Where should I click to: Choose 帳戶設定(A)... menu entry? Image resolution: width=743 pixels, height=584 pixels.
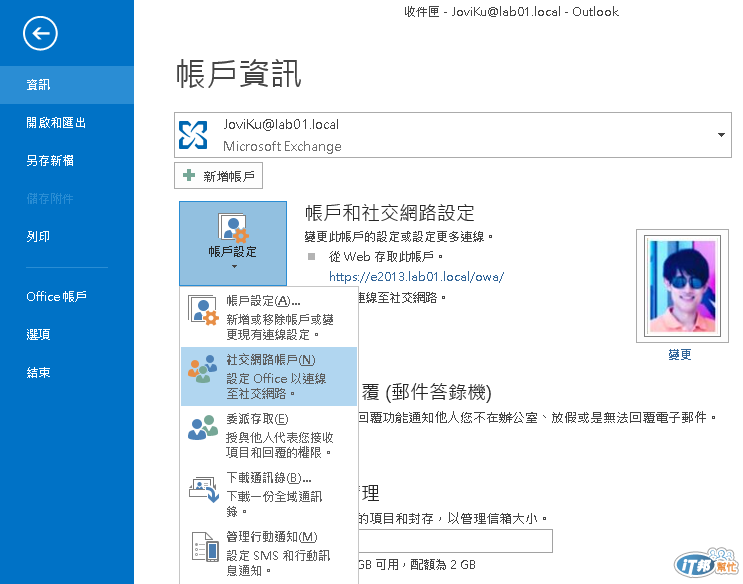click(x=269, y=317)
